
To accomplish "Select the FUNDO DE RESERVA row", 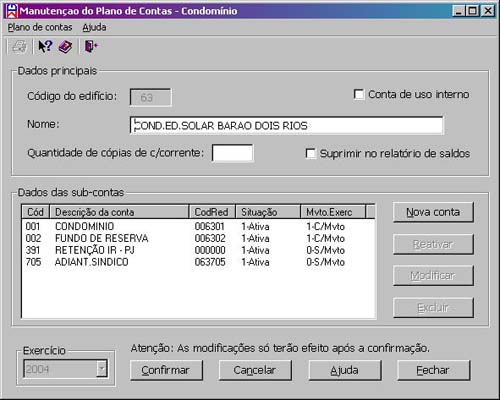I will click(x=198, y=238).
